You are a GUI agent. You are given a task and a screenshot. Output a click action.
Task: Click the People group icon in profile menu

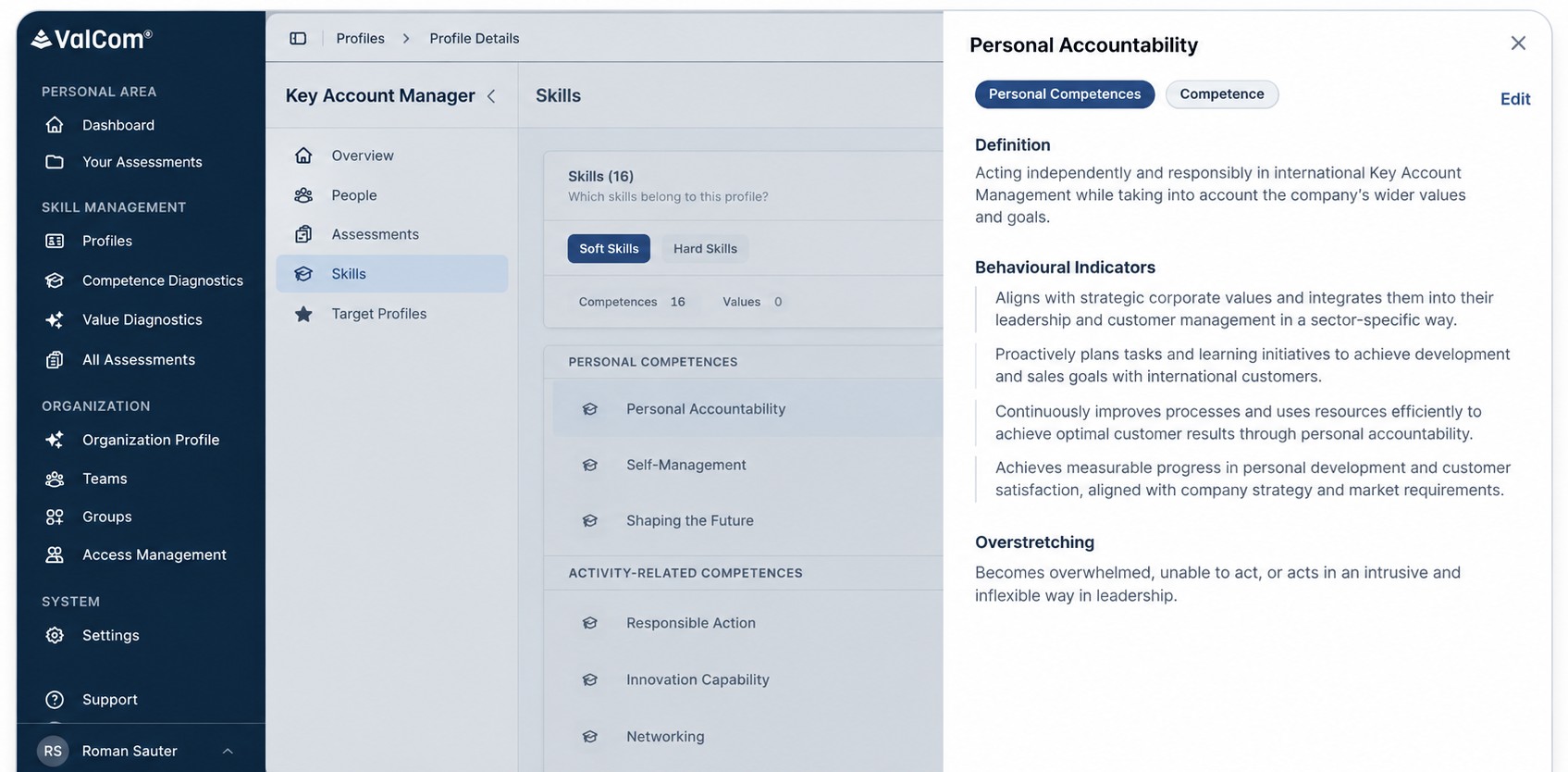[303, 195]
